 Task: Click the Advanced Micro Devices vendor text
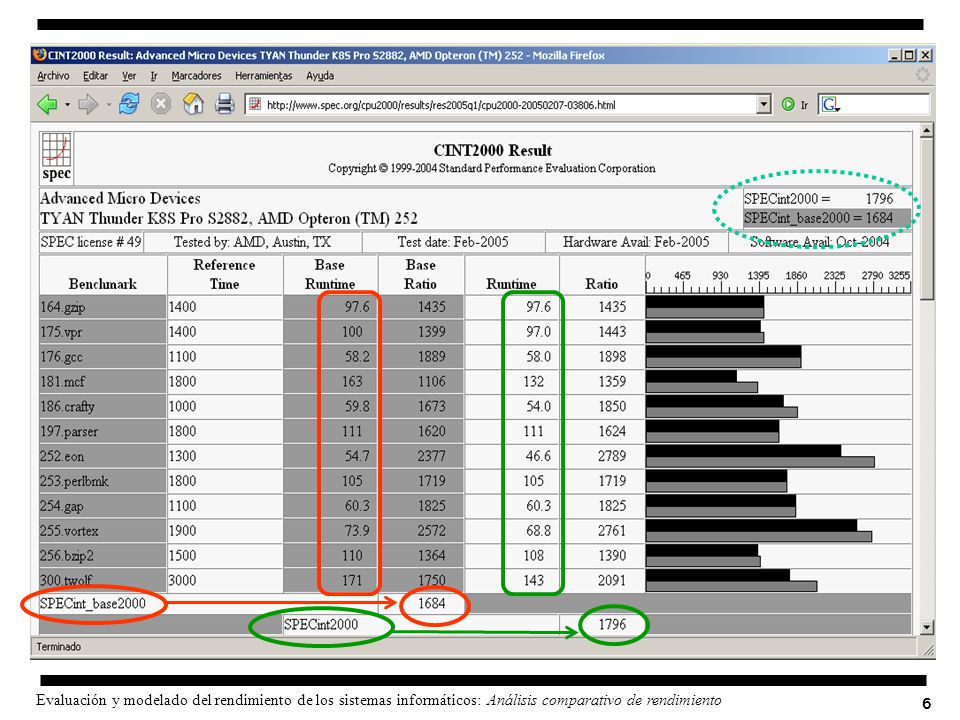pyautogui.click(x=120, y=198)
